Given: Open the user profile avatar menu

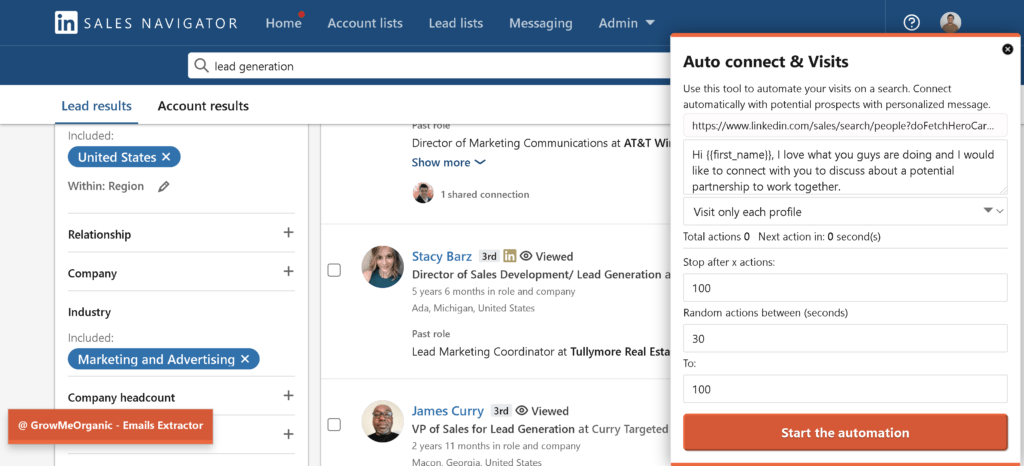Looking at the screenshot, I should click(950, 23).
